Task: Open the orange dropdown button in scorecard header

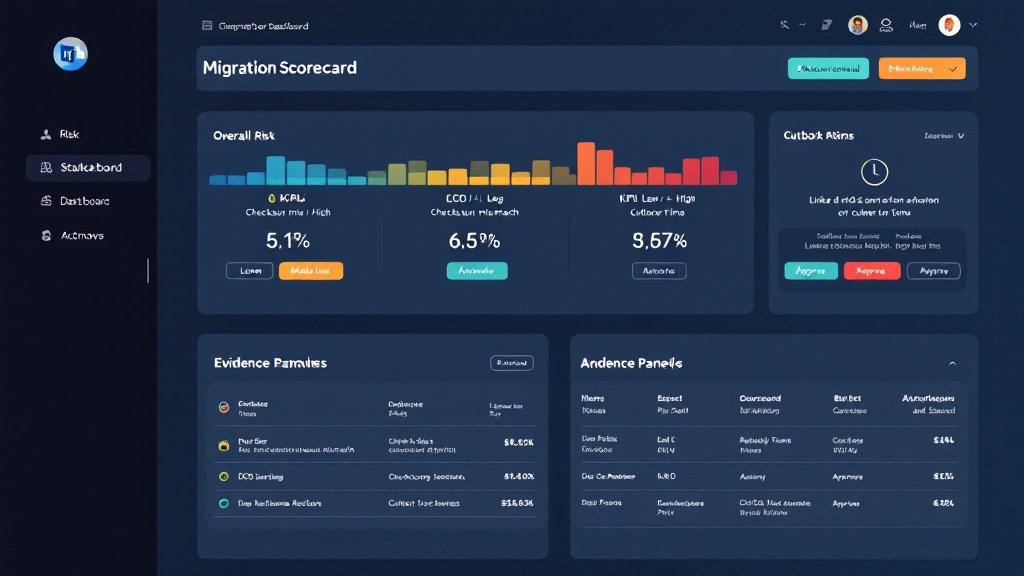Action: tap(922, 69)
